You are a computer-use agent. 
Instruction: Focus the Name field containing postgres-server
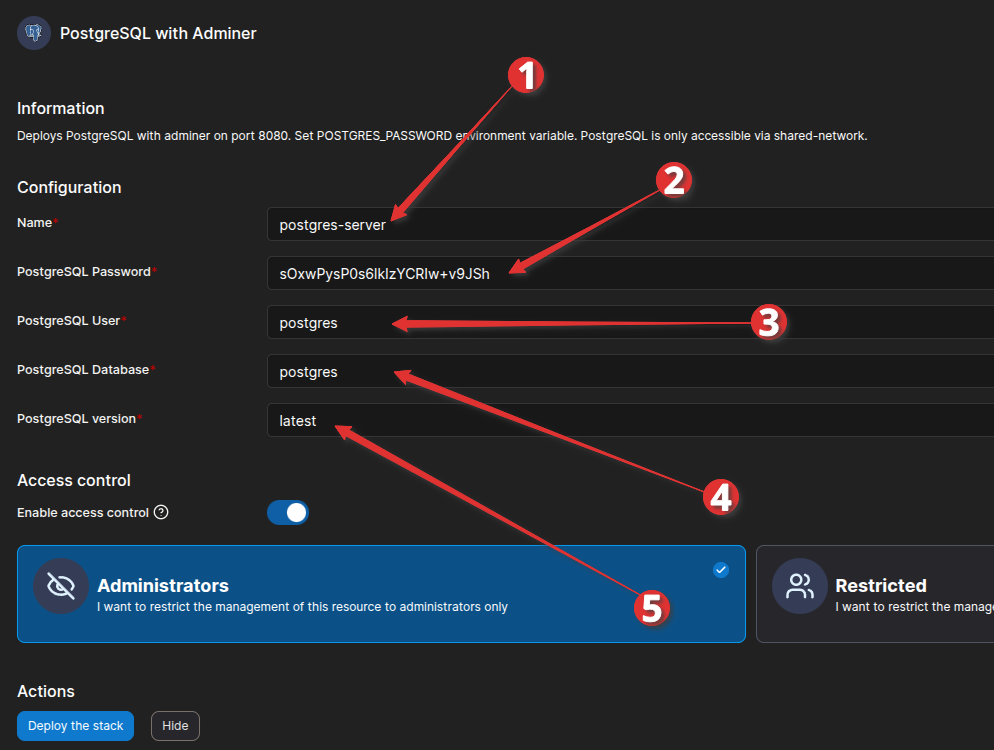pos(630,224)
